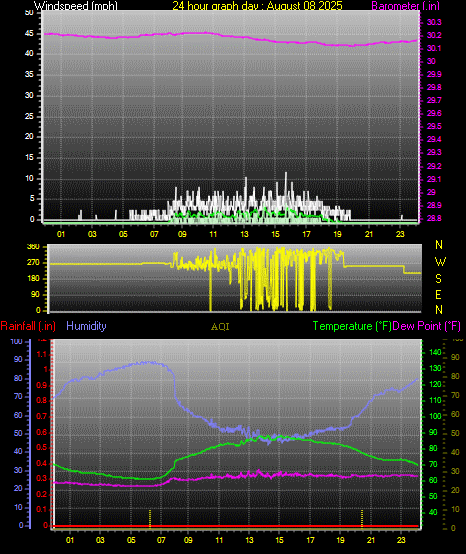
Task: Click the '24 hour graph day : August 08 2025' title
Action: (257, 5)
